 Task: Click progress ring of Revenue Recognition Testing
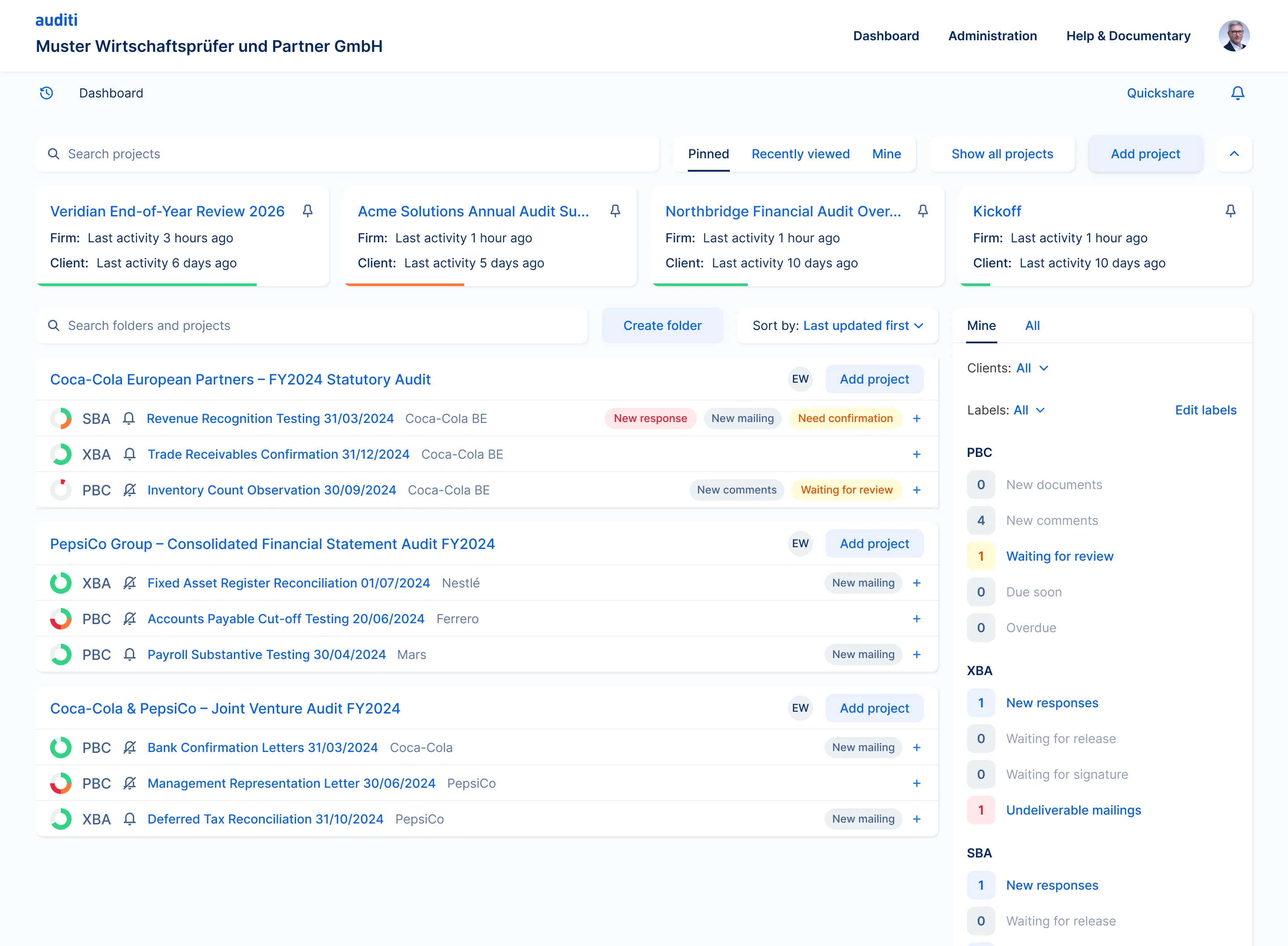point(61,418)
